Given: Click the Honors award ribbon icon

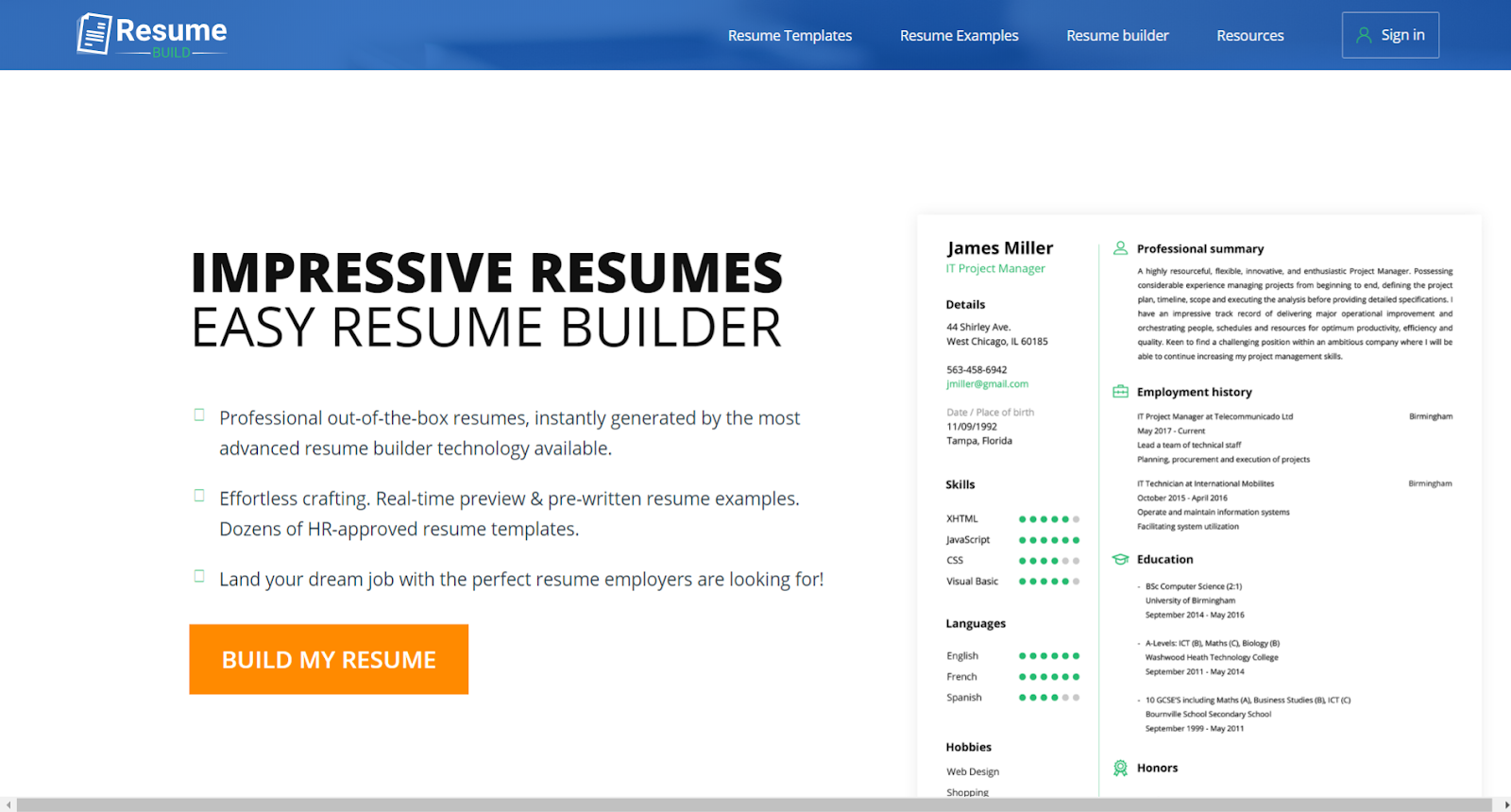Looking at the screenshot, I should coord(1120,768).
